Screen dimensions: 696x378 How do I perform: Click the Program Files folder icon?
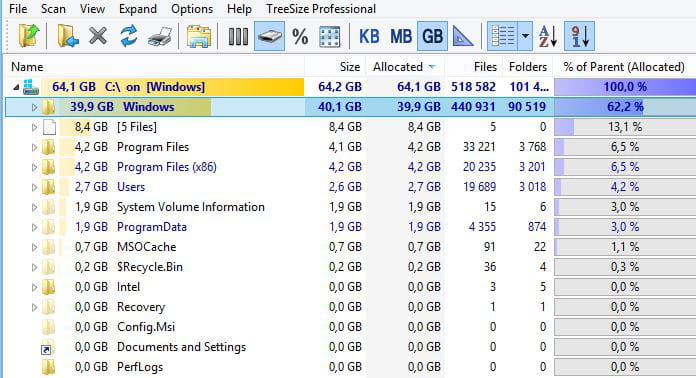point(48,147)
